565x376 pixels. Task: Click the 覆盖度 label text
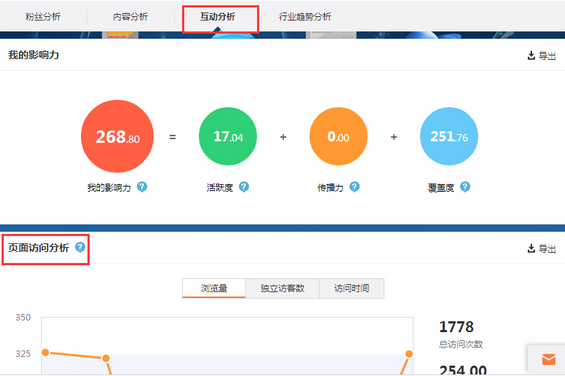[441, 187]
